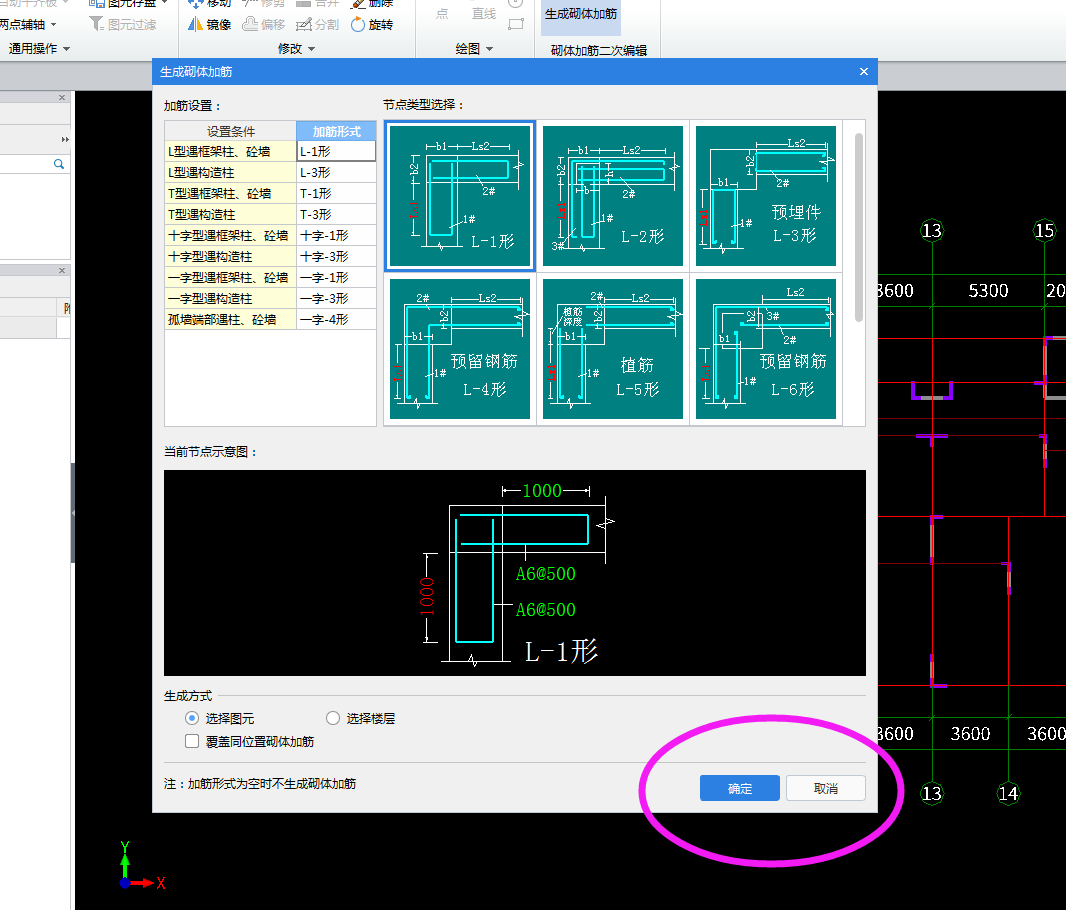Open 砌体加筋二次编辑 group label
This screenshot has height=910, width=1066.
pos(598,50)
